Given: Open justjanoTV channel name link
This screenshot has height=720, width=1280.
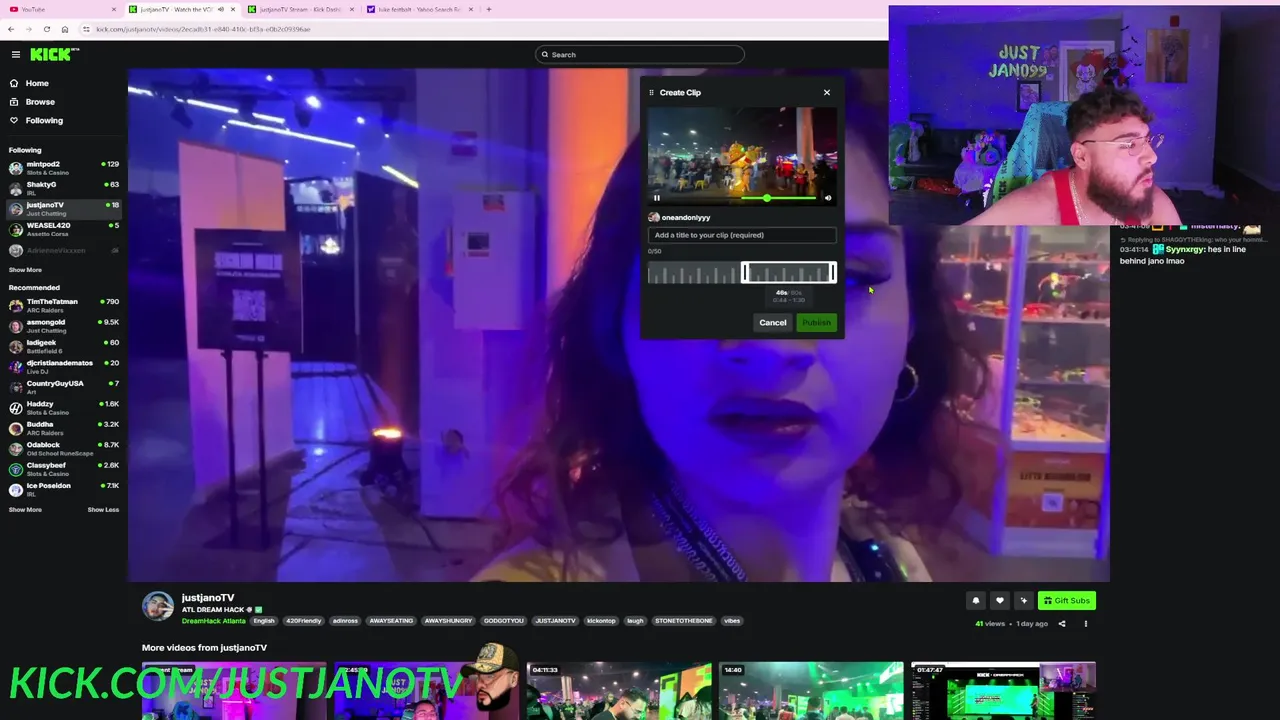Looking at the screenshot, I should click(208, 598).
